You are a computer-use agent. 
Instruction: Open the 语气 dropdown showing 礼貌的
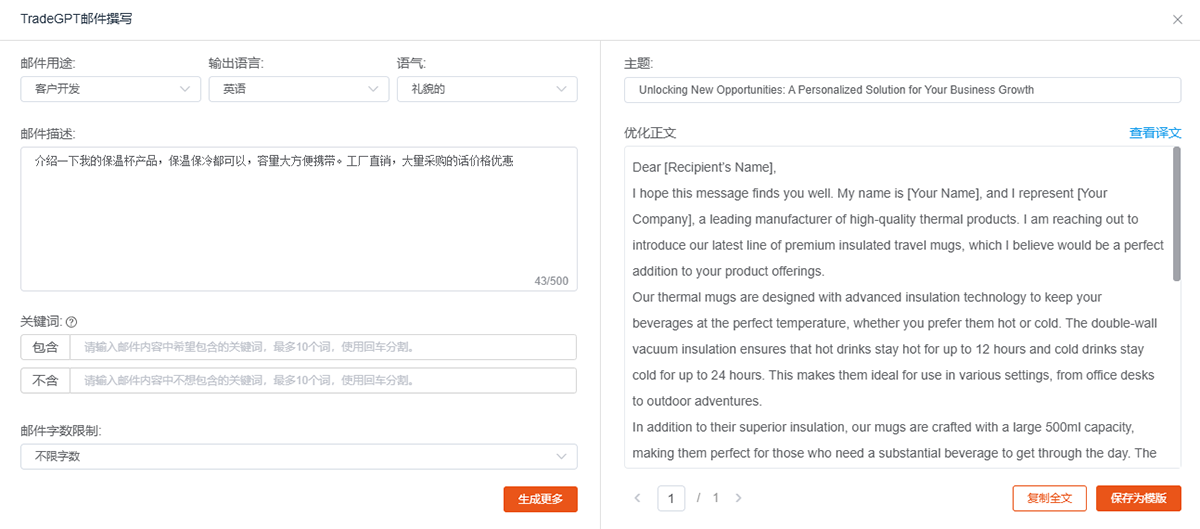[486, 89]
